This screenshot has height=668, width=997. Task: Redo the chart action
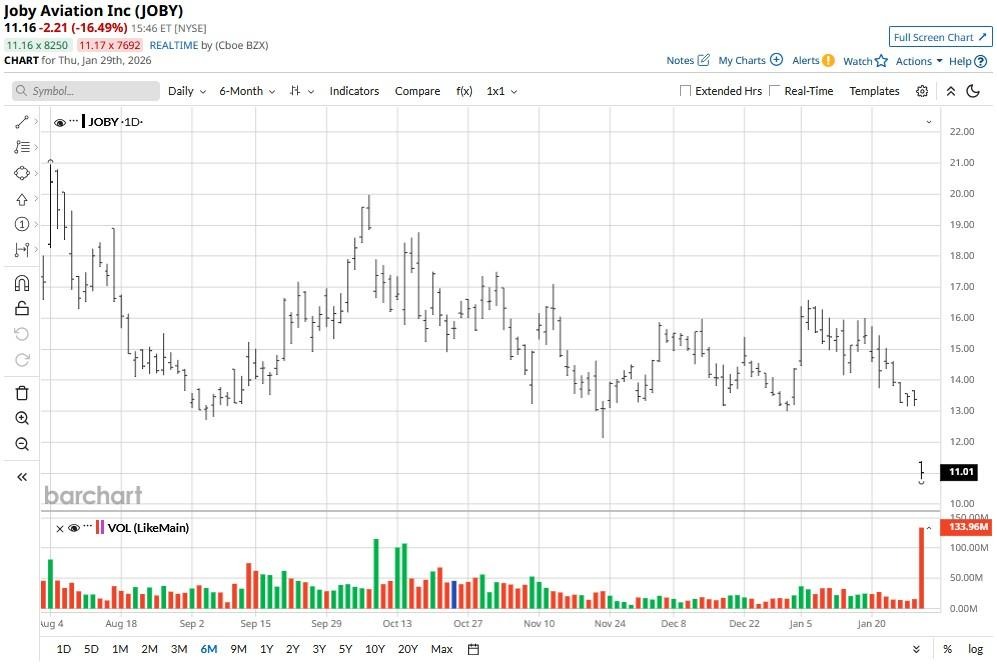pos(22,360)
